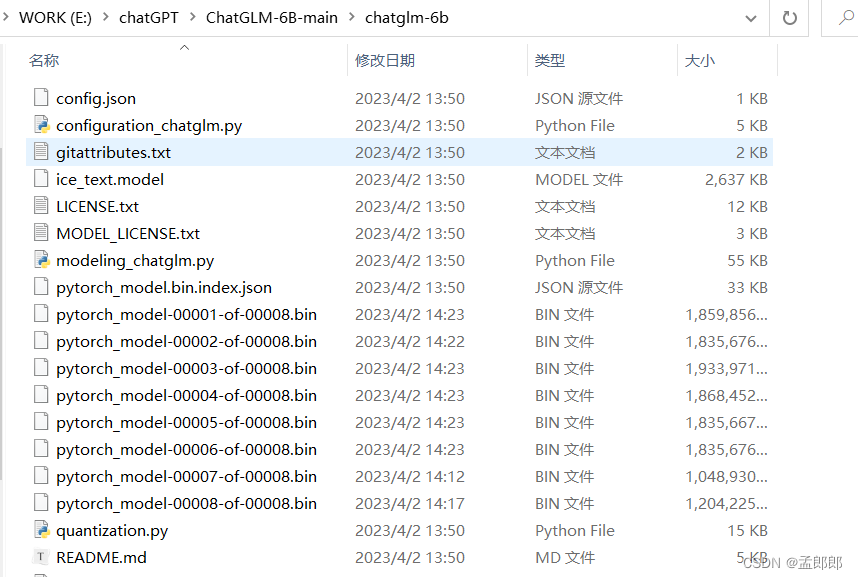
Task: Click the pytorch_model-00004-of-00008.bin file icon
Action: pyautogui.click(x=41, y=395)
